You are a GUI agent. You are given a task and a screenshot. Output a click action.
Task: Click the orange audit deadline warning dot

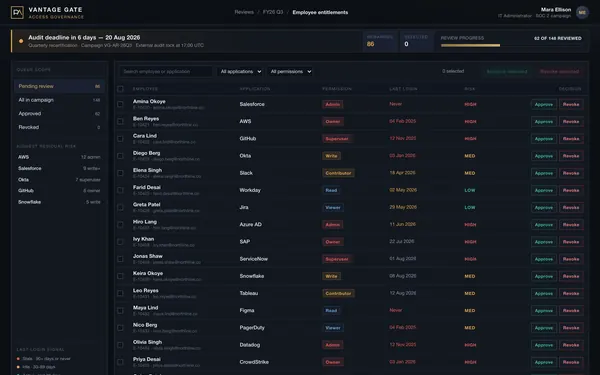point(21,41)
